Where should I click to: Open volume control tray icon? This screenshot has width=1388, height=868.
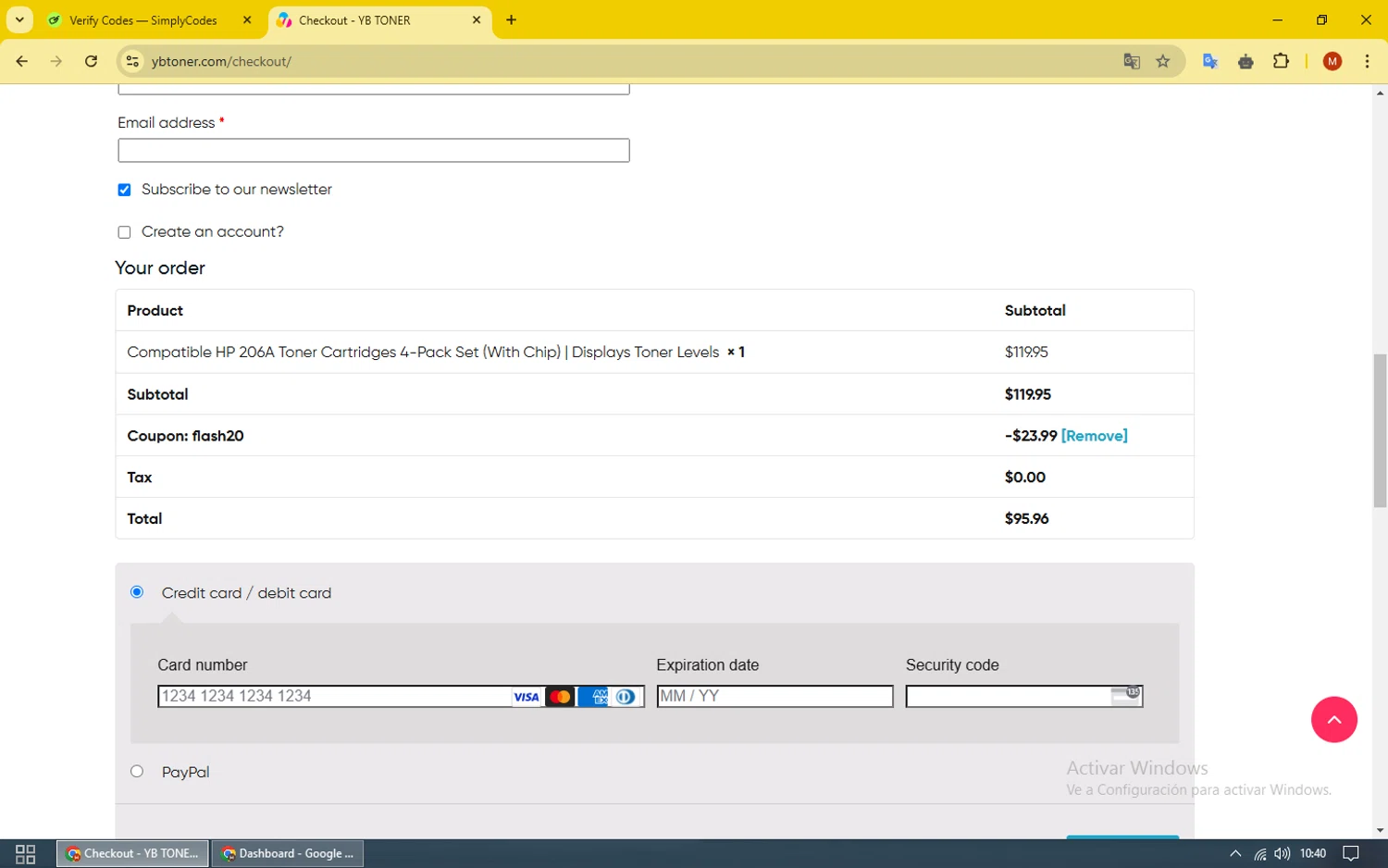(x=1283, y=853)
